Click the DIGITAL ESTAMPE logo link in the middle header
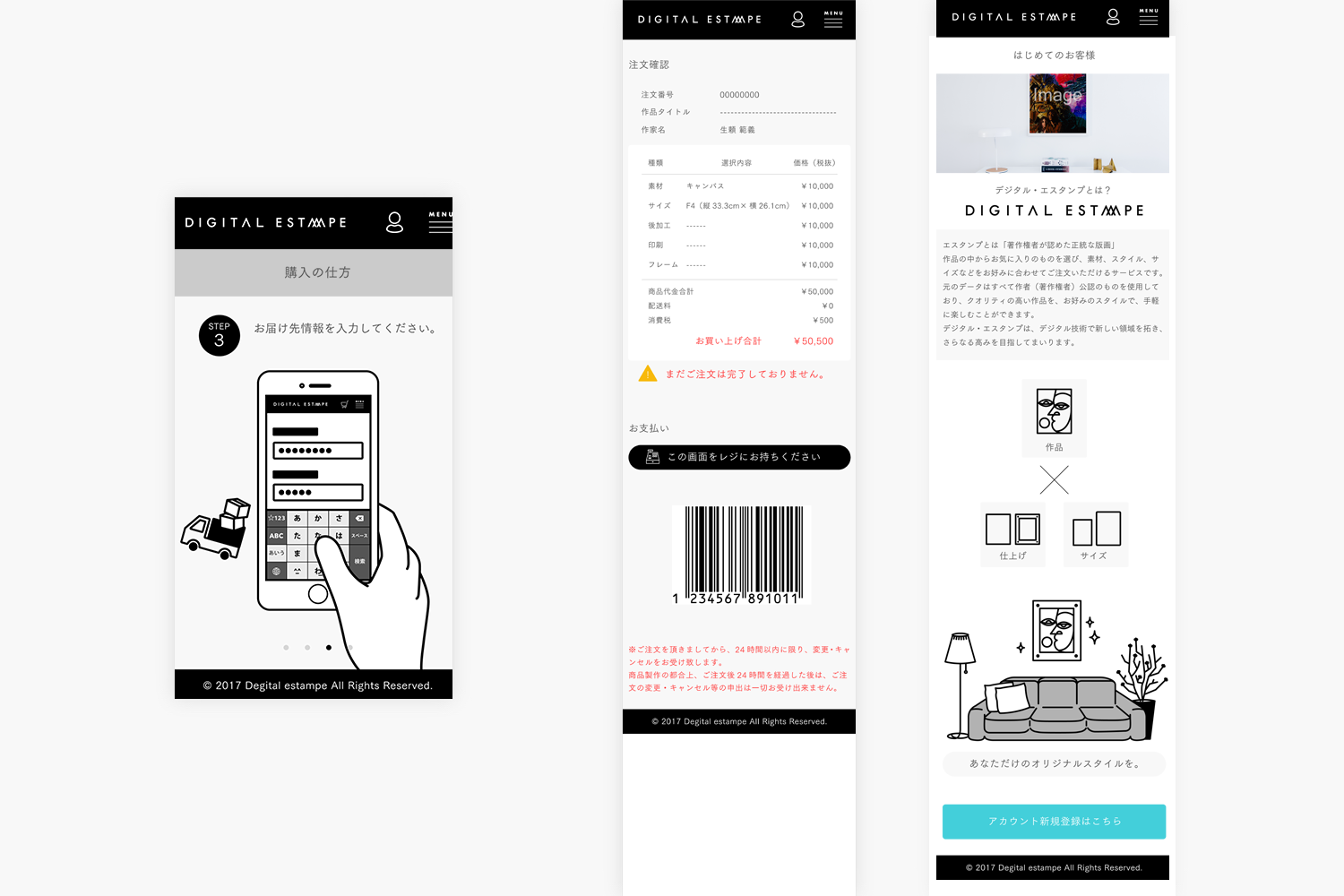Screen dimensions: 1344x896 point(699,19)
